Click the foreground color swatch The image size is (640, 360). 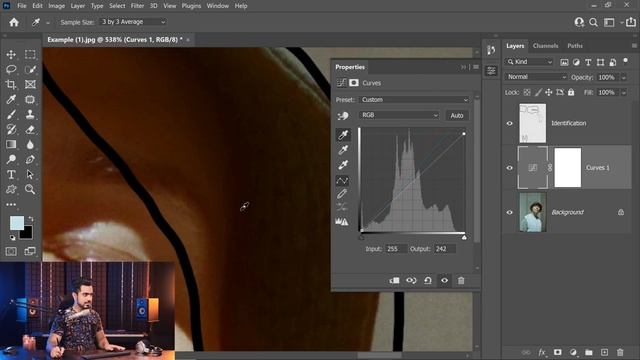pos(16,222)
